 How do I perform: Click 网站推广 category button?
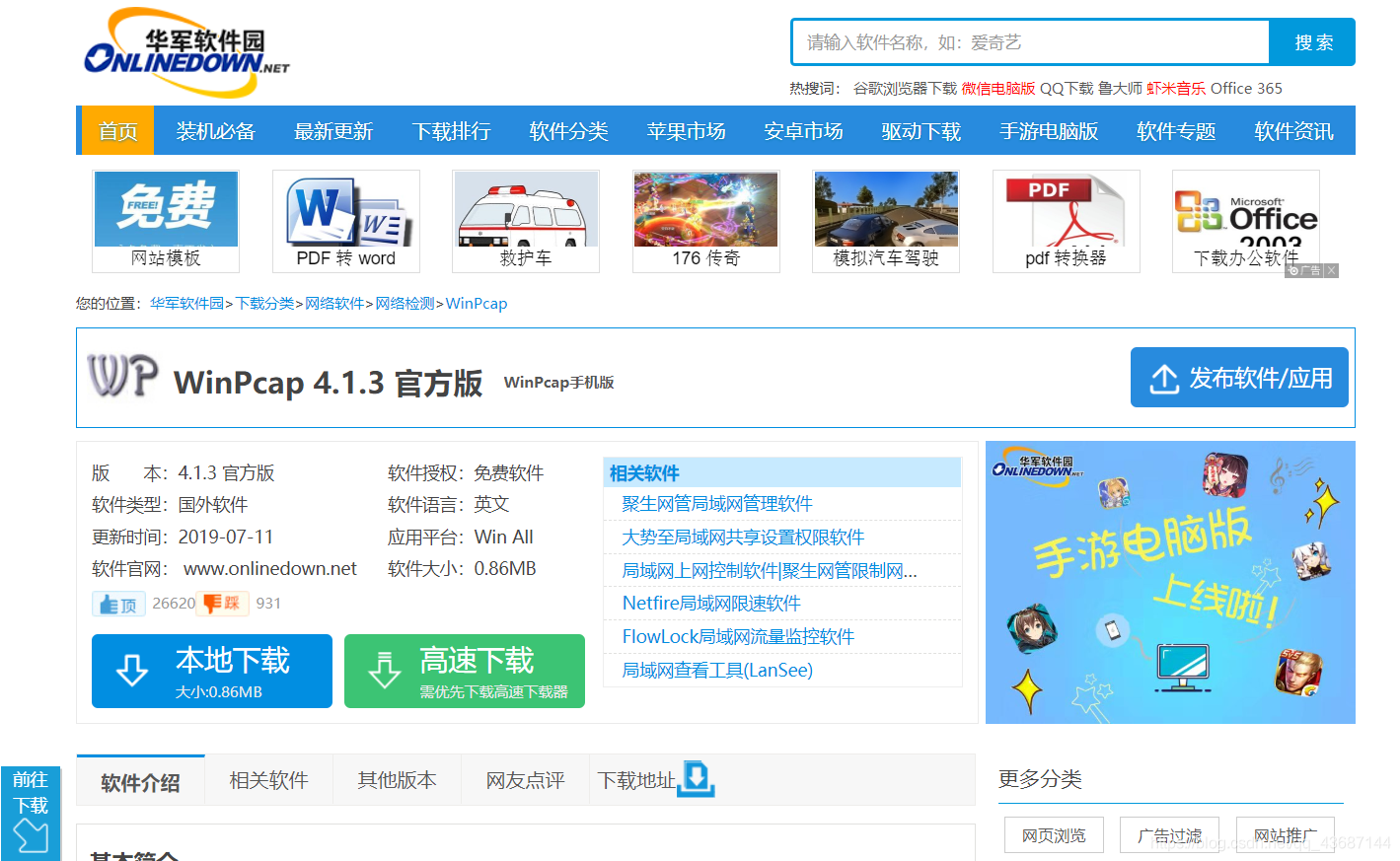click(x=1285, y=835)
